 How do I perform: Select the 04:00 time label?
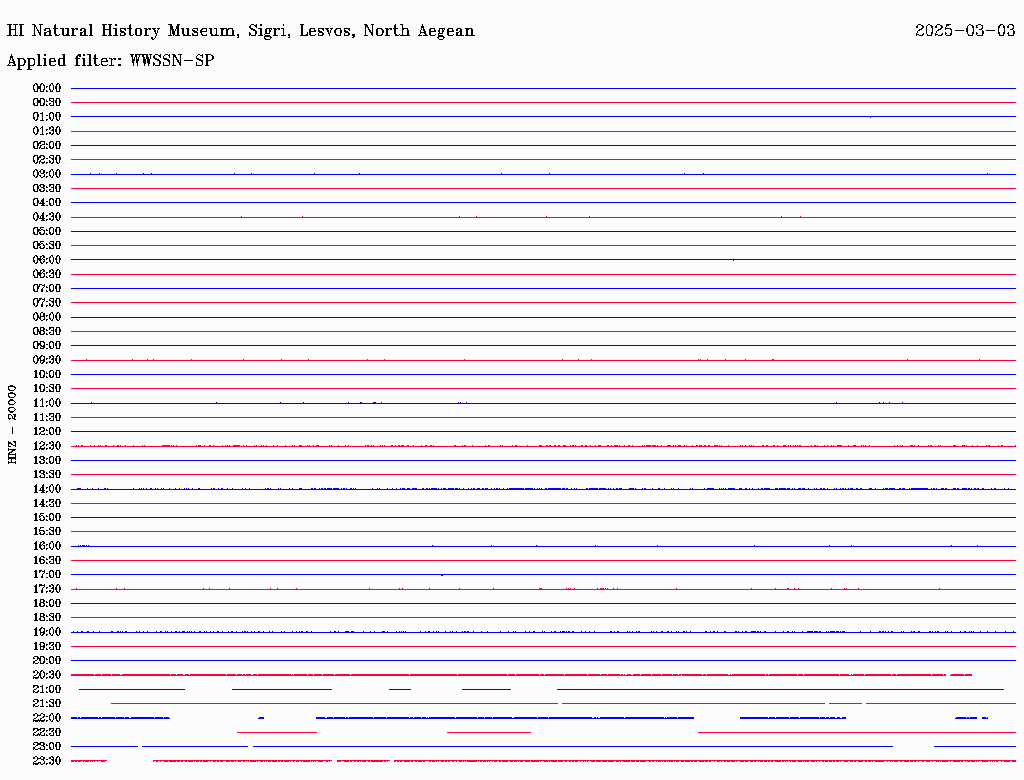[x=47, y=203]
